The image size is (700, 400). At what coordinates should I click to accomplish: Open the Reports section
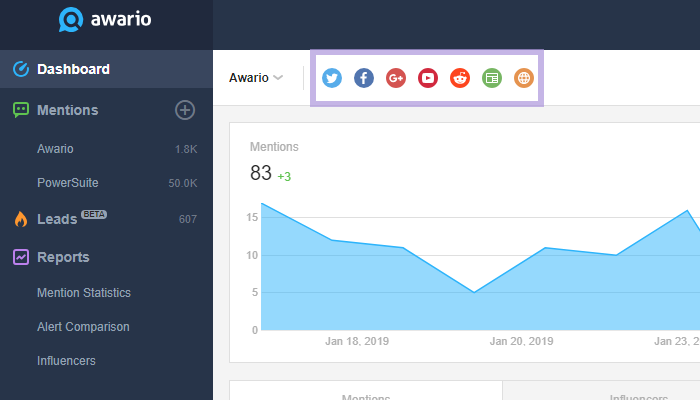click(x=63, y=257)
